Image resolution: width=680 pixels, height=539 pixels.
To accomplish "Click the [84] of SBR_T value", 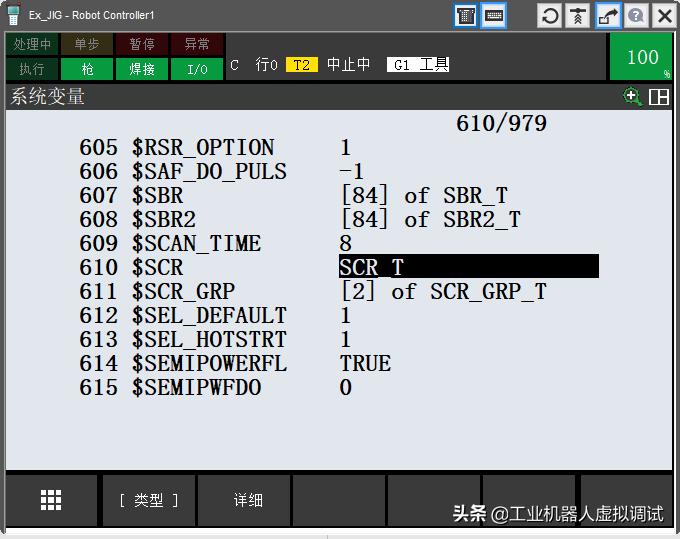I will tap(424, 195).
